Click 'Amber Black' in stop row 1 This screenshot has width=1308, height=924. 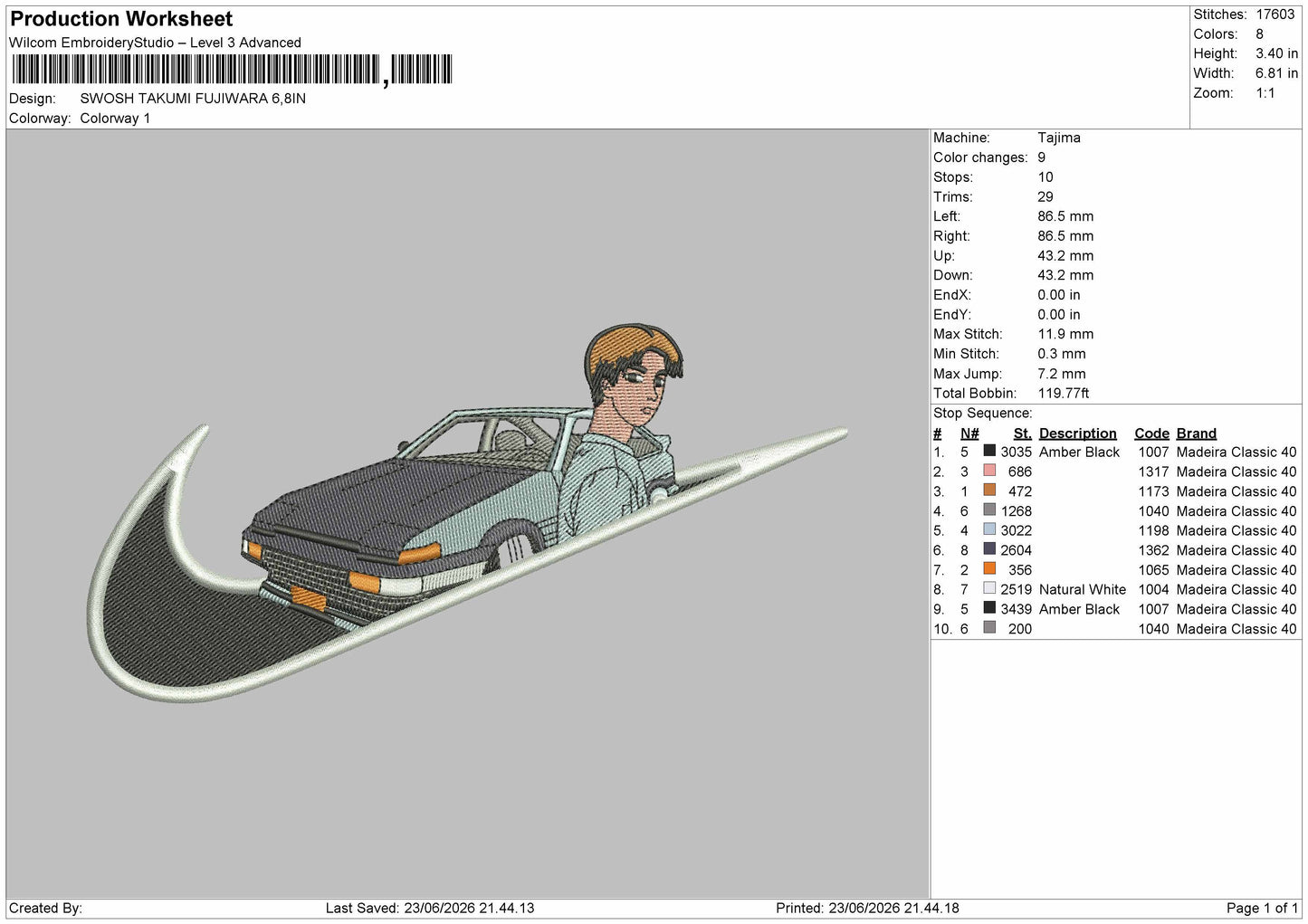pos(1079,452)
